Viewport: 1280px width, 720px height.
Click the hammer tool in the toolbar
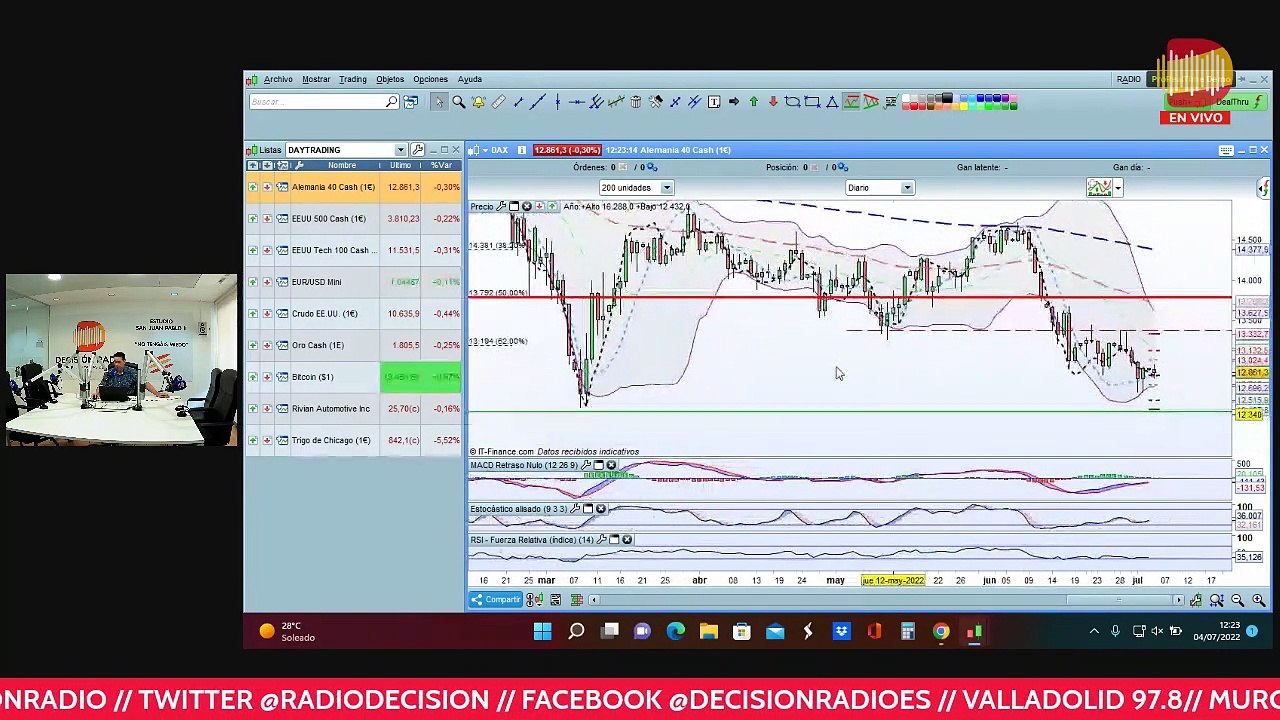(655, 102)
